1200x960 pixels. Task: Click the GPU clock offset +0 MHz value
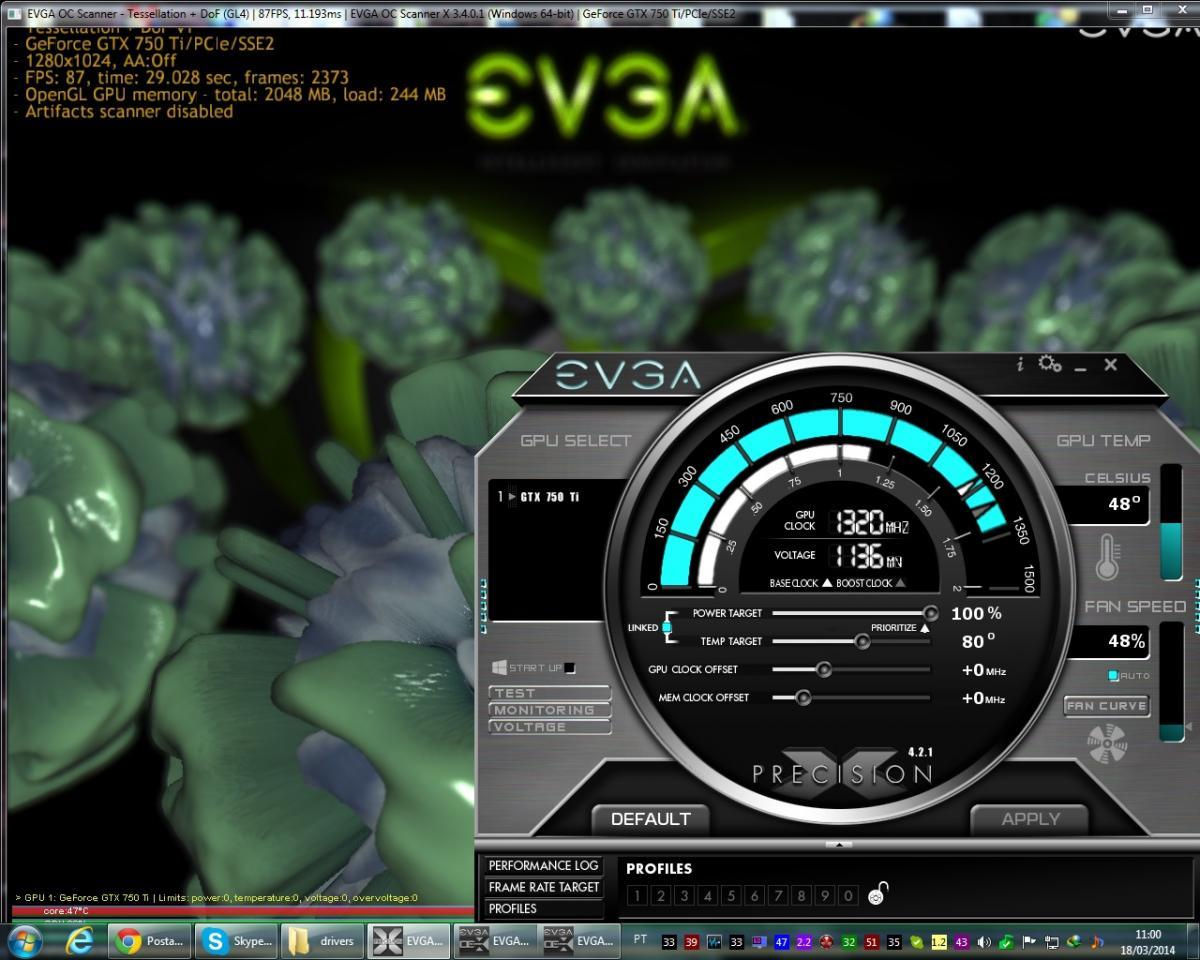983,670
